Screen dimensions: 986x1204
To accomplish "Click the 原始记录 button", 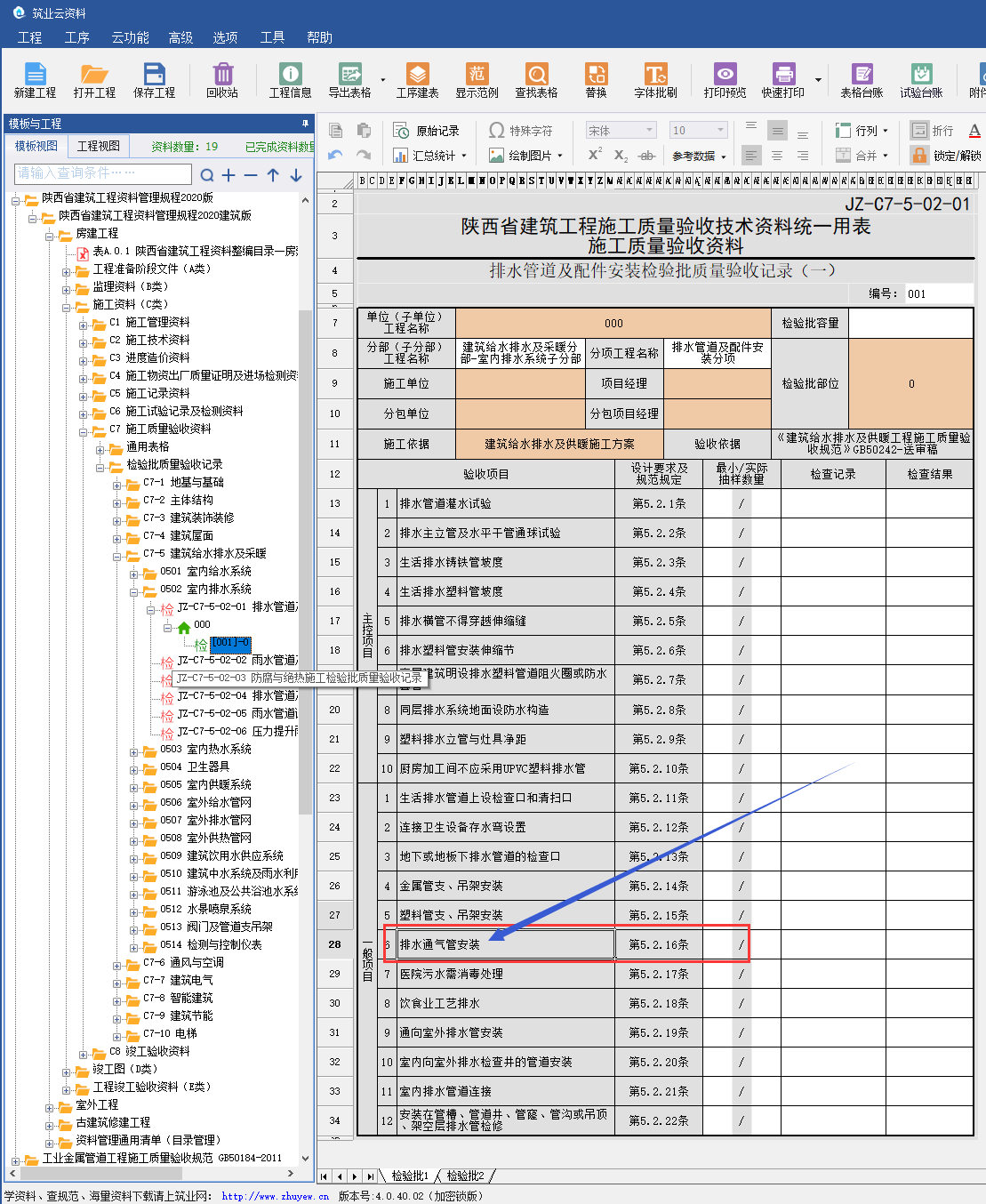I will tap(427, 131).
